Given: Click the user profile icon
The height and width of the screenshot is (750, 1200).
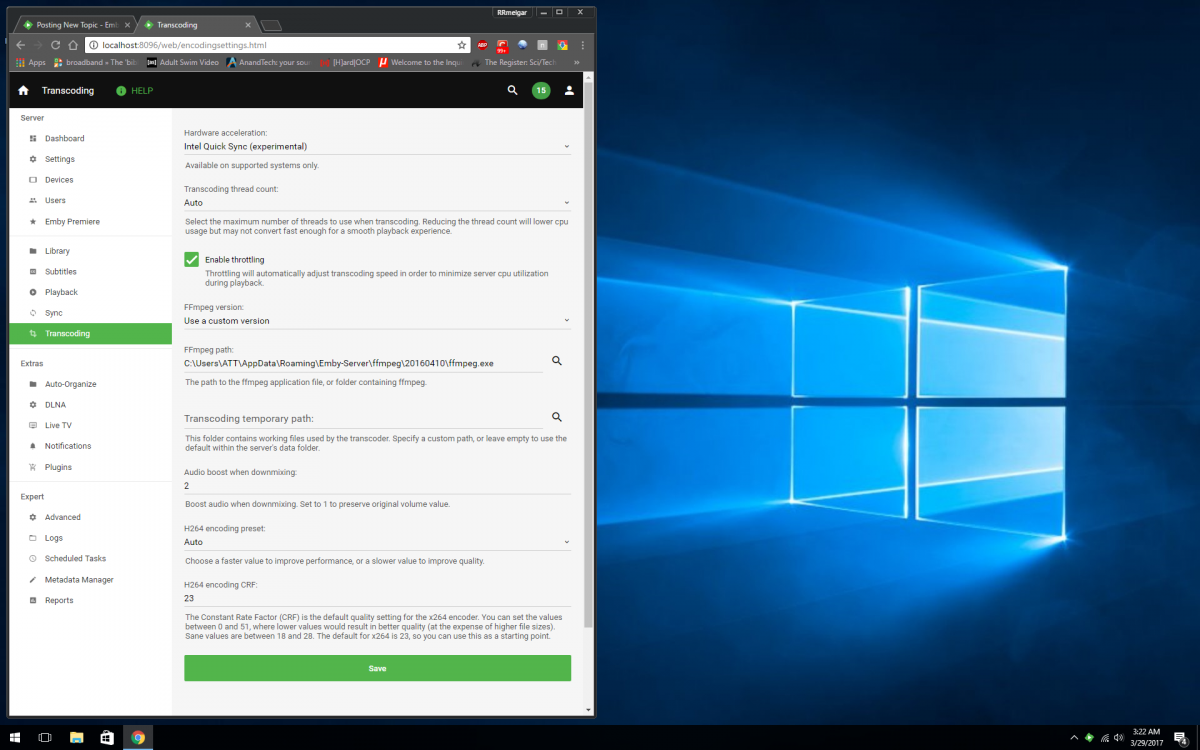Looking at the screenshot, I should (x=569, y=91).
